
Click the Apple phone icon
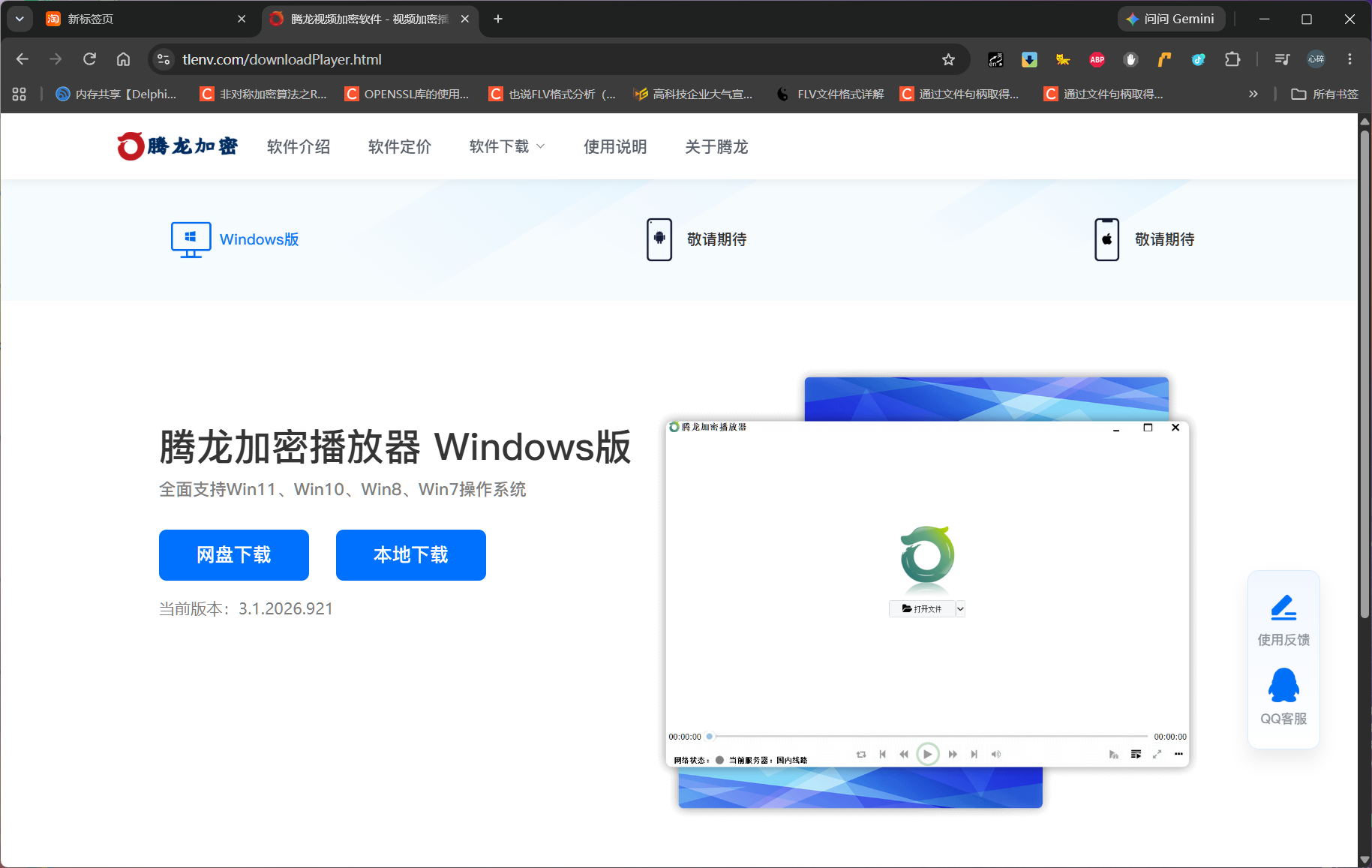pyautogui.click(x=1106, y=239)
